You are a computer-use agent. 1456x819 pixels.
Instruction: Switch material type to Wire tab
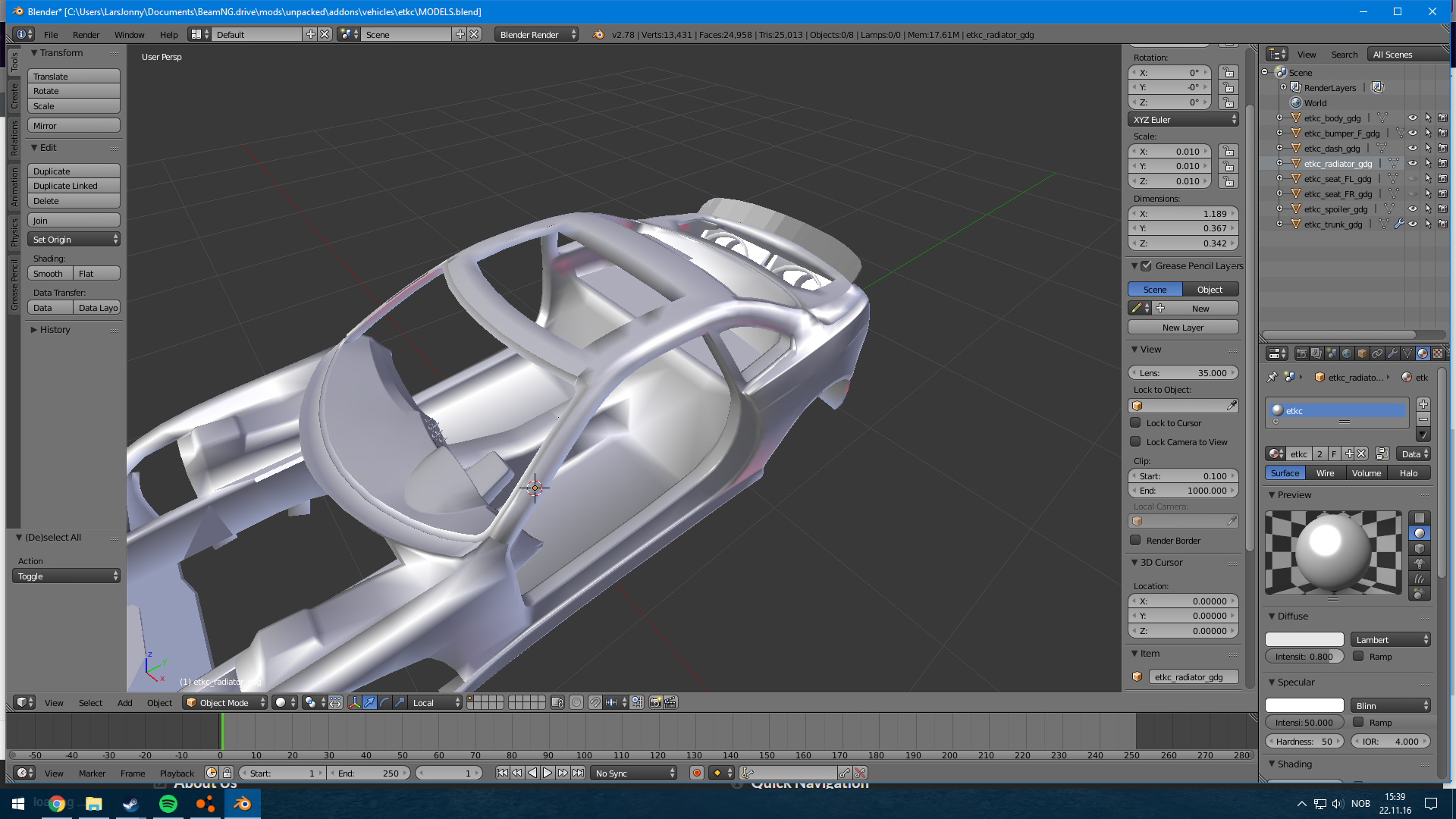[x=1325, y=473]
